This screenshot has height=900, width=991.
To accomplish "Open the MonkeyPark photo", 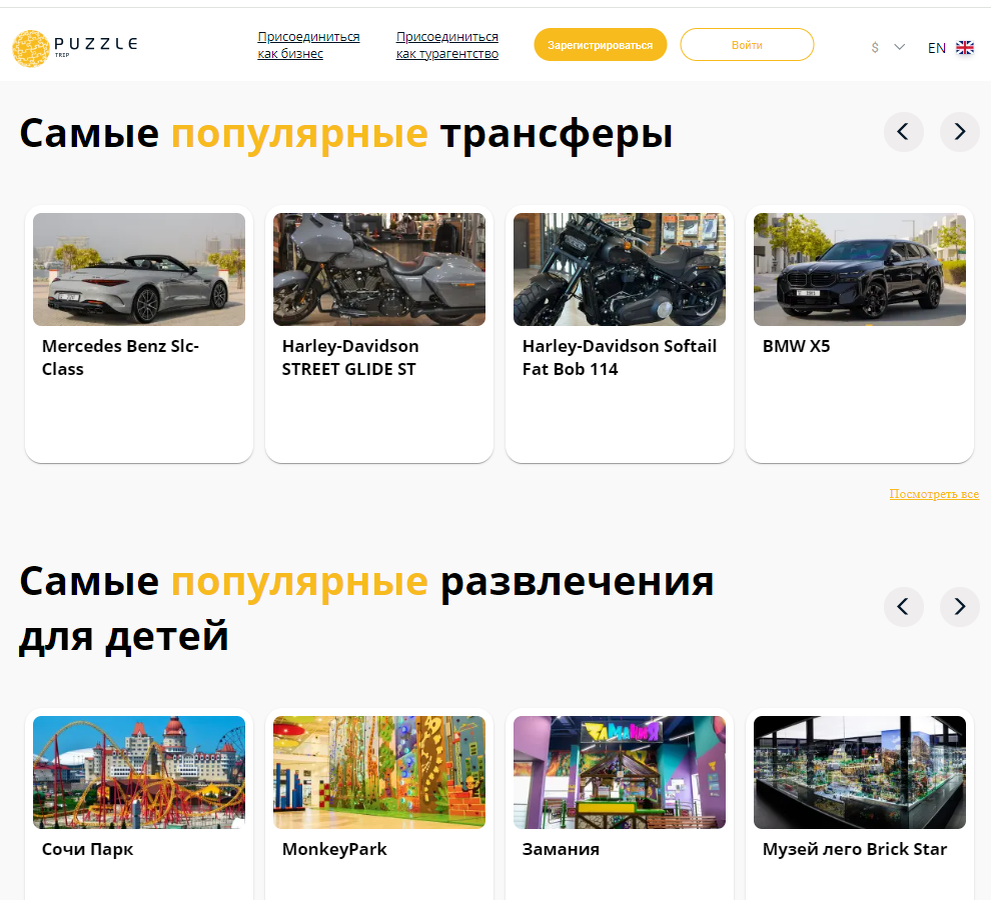I will tap(379, 772).
